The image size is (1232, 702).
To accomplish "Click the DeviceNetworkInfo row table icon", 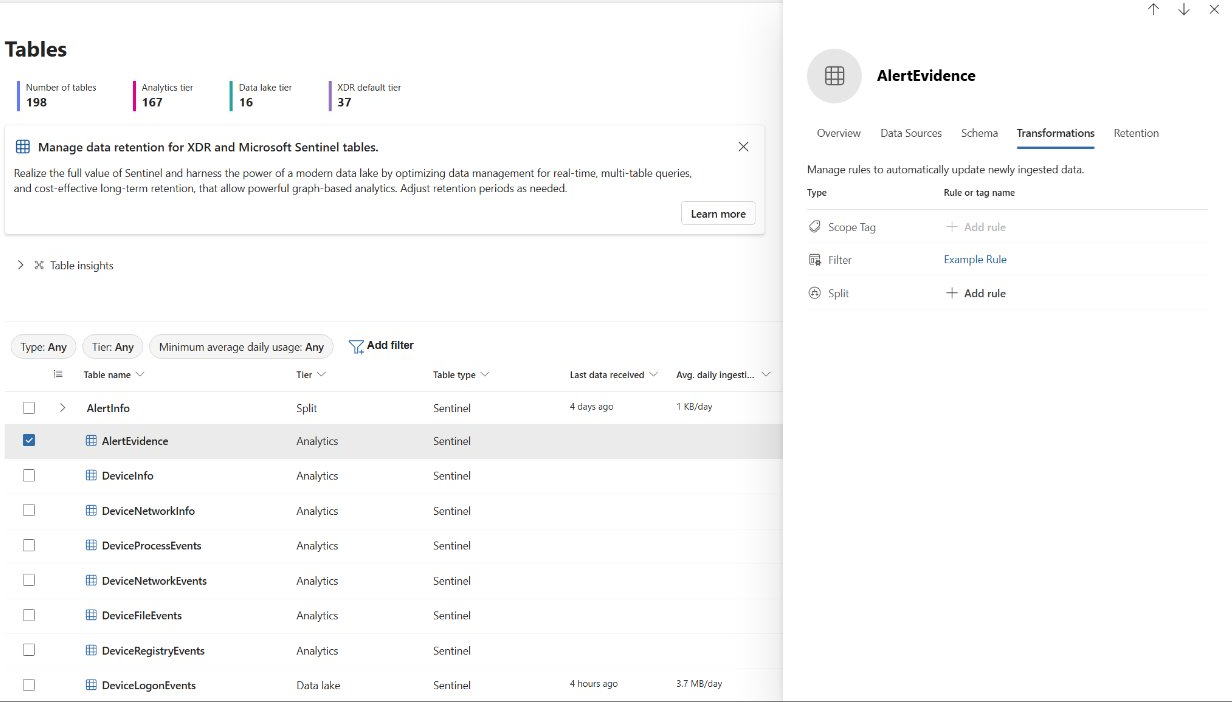I will tap(91, 511).
